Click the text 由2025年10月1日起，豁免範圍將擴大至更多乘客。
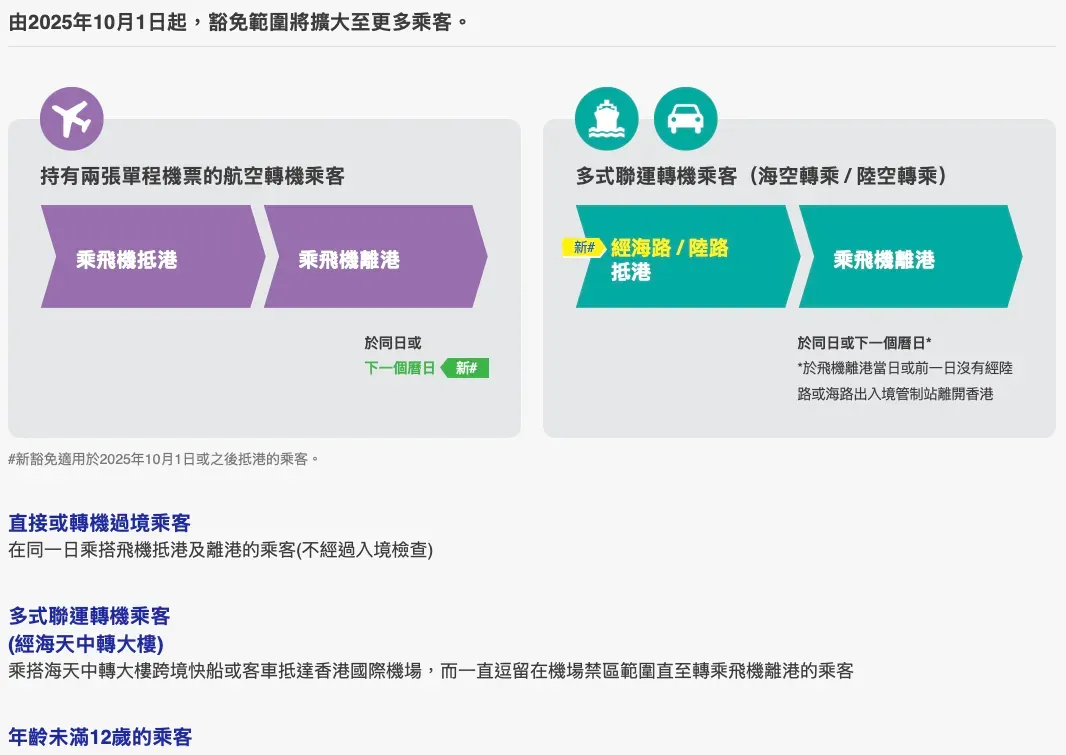 point(239,22)
